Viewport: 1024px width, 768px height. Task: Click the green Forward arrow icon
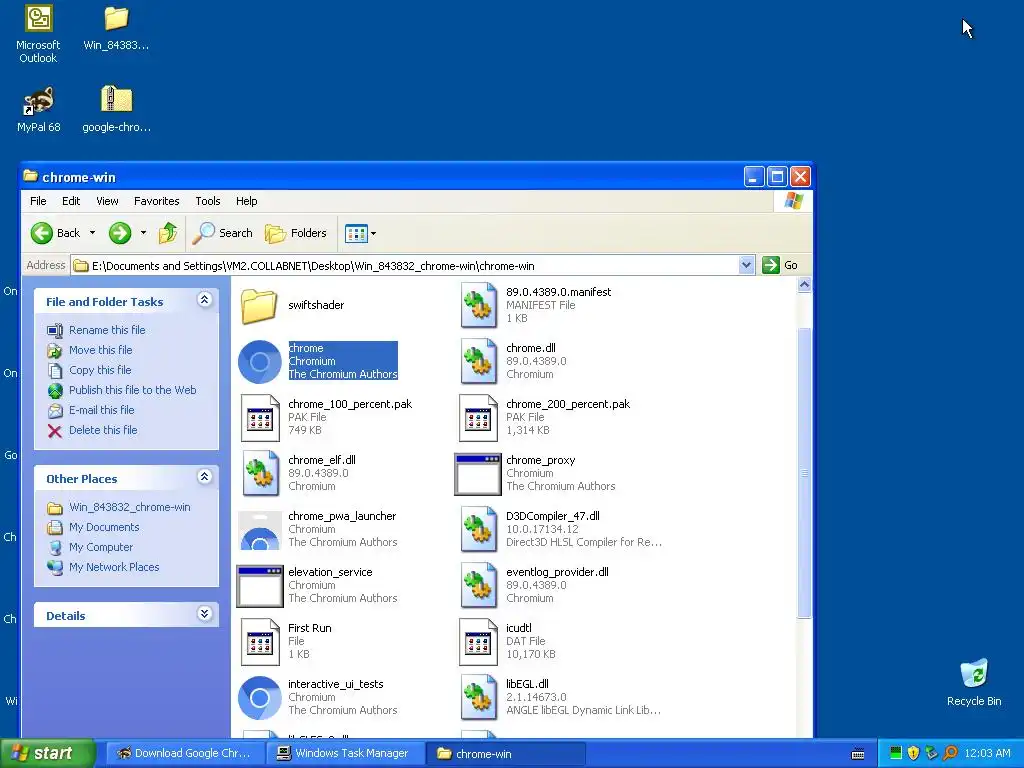click(x=120, y=233)
